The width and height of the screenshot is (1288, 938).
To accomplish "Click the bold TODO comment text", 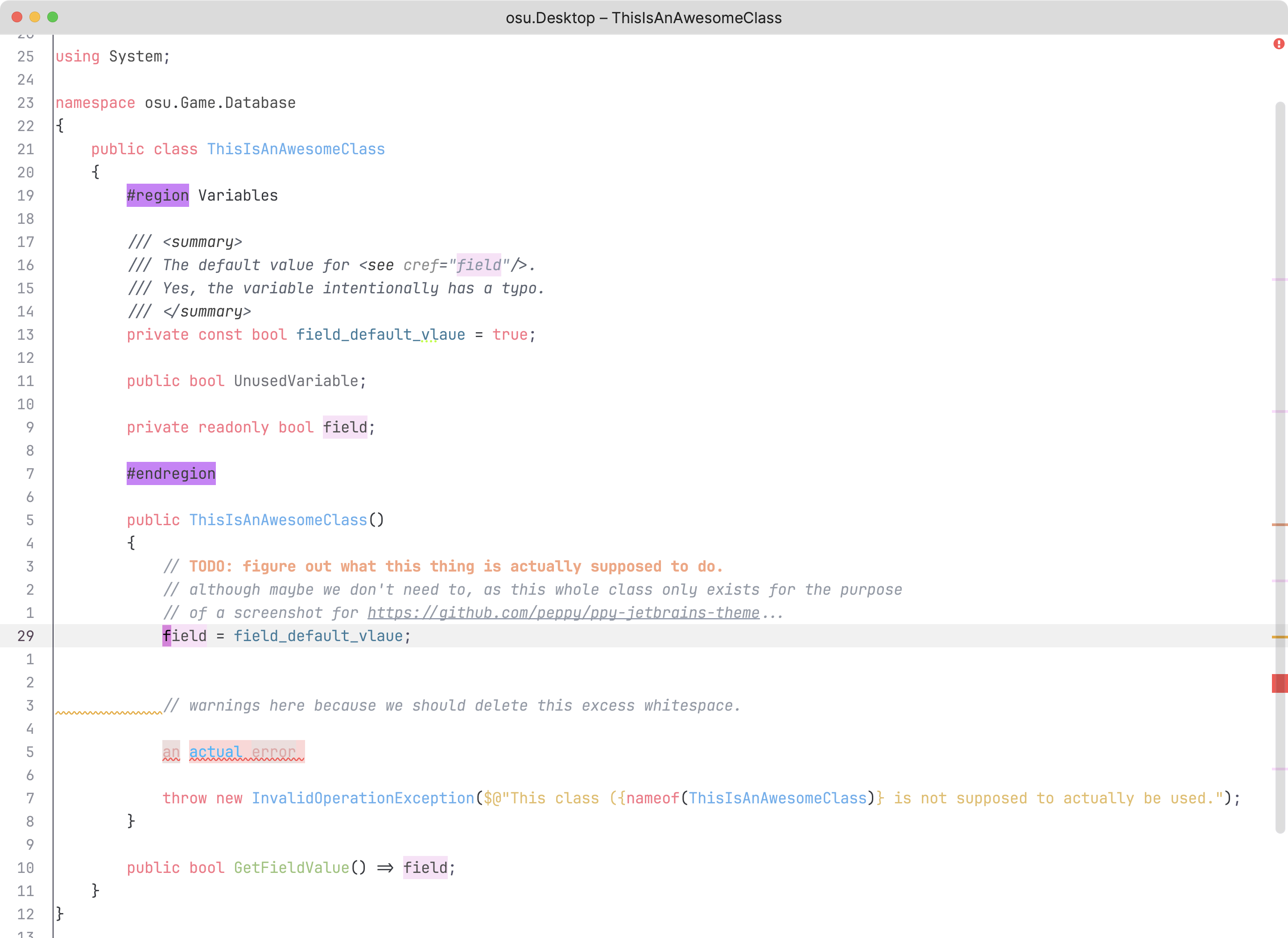I will 455,566.
